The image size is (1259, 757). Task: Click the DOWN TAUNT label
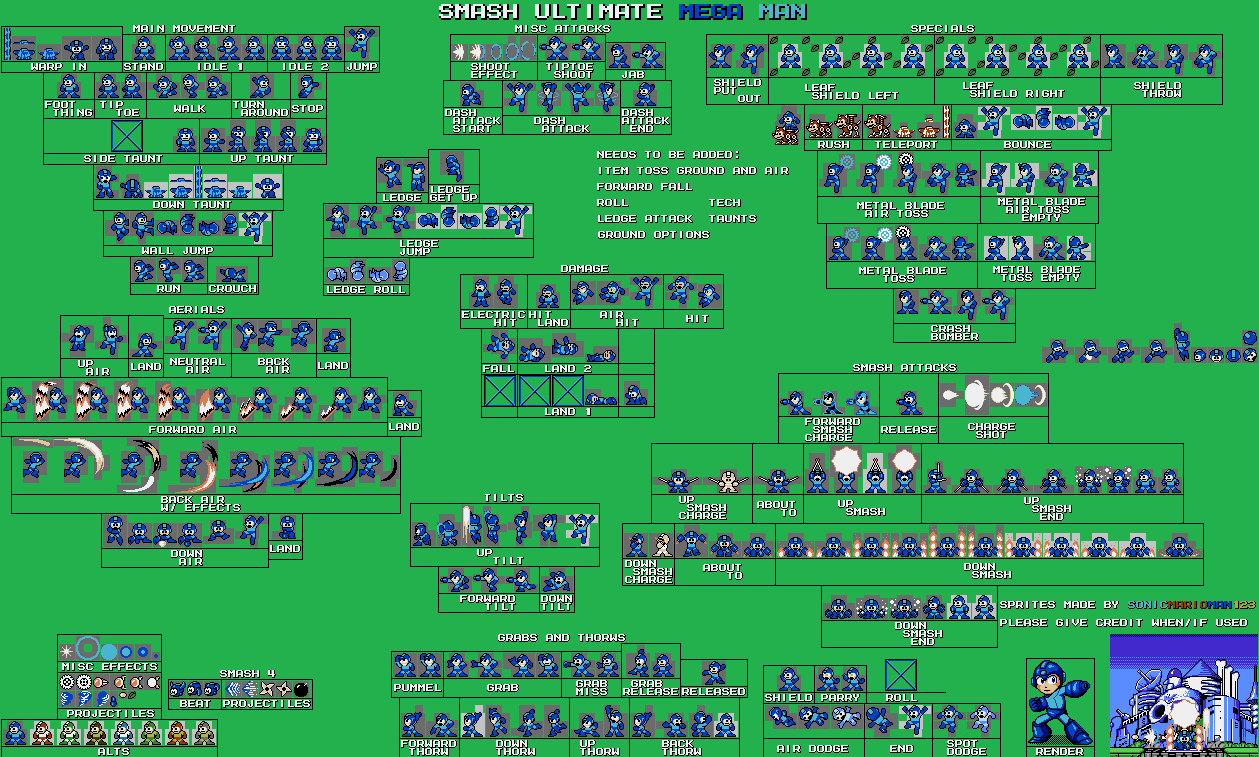coord(190,204)
